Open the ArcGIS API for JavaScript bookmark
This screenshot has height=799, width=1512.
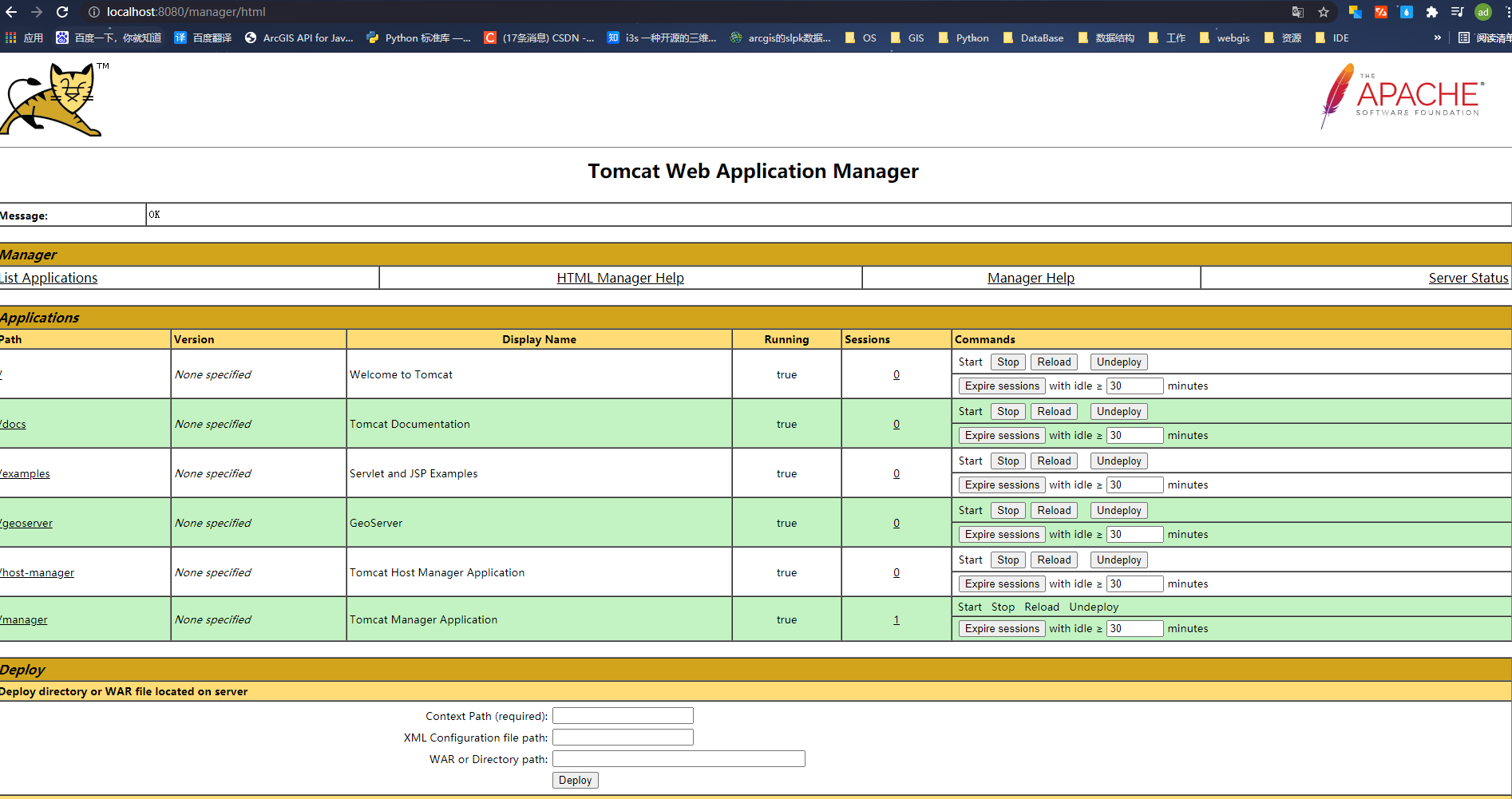(x=299, y=38)
